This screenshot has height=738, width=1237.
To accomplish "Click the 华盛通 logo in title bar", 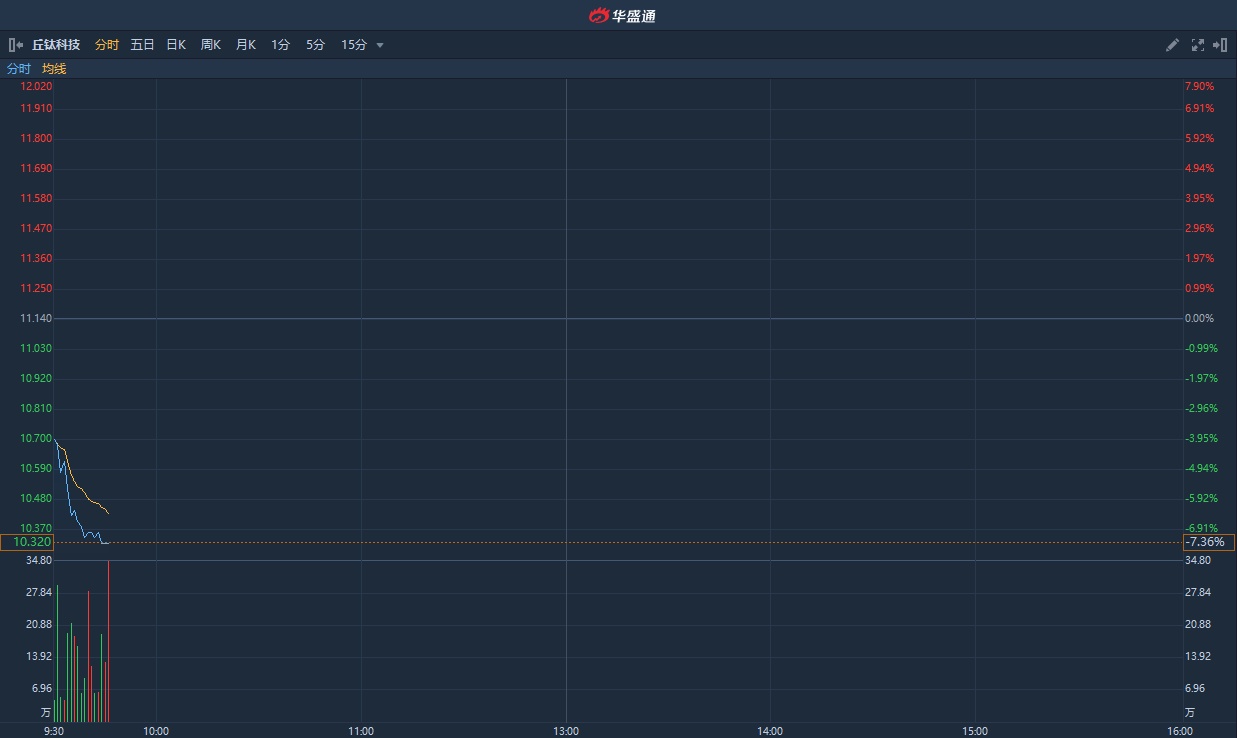I will [x=621, y=15].
